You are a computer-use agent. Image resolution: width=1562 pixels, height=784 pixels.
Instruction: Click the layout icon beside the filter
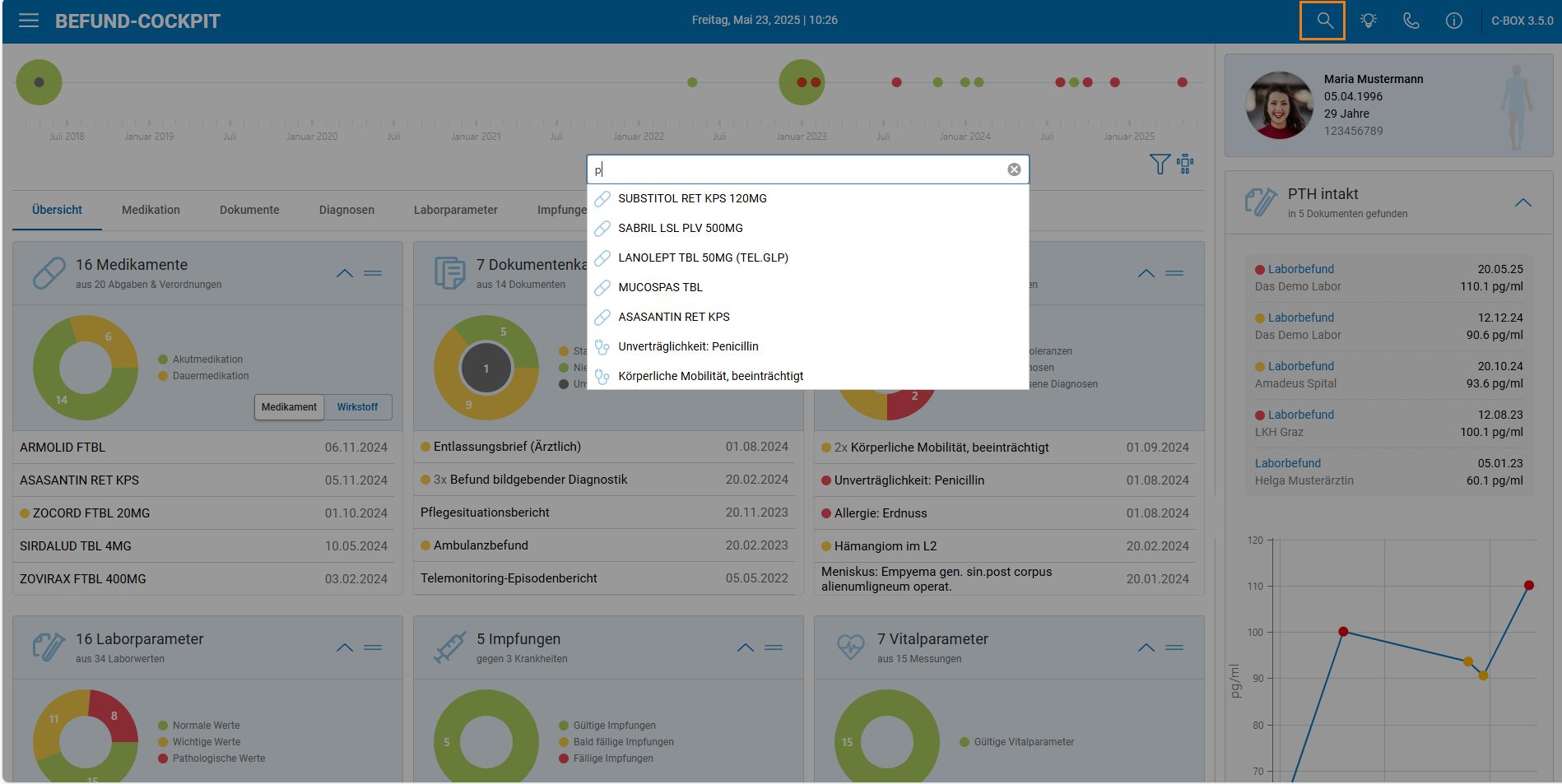(x=1185, y=164)
